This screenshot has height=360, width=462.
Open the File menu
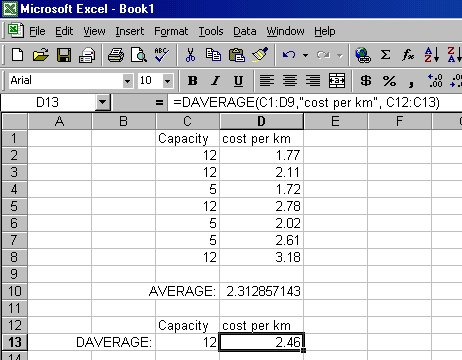37,31
